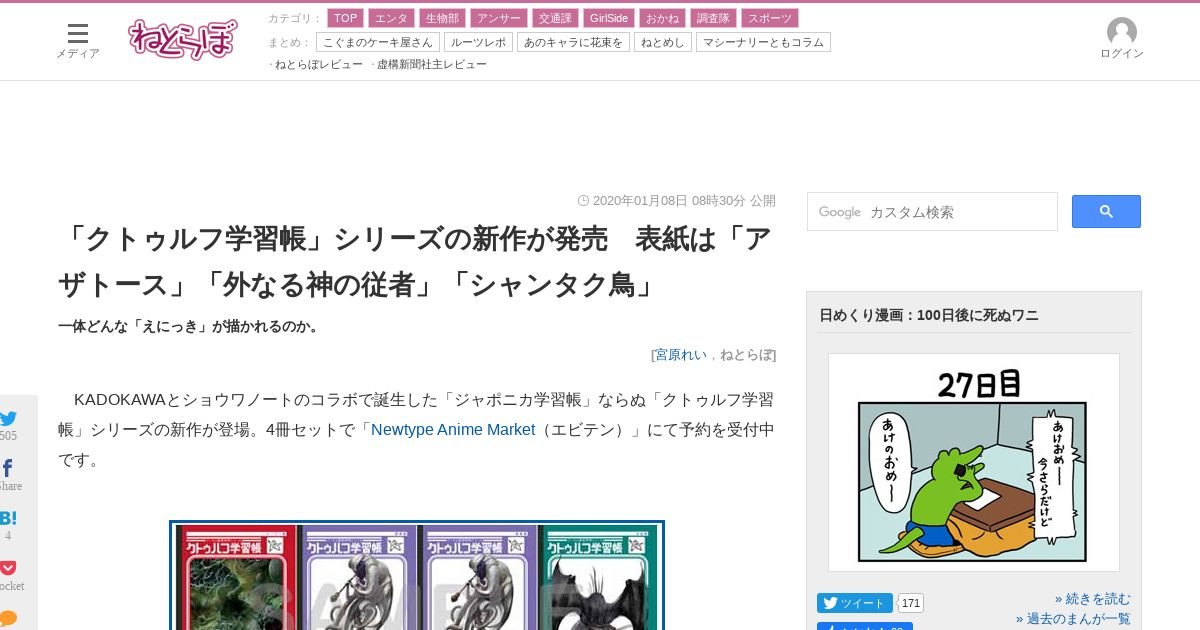This screenshot has height=630, width=1200.
Task: Click the ツイート button under the manga
Action: coord(855,603)
